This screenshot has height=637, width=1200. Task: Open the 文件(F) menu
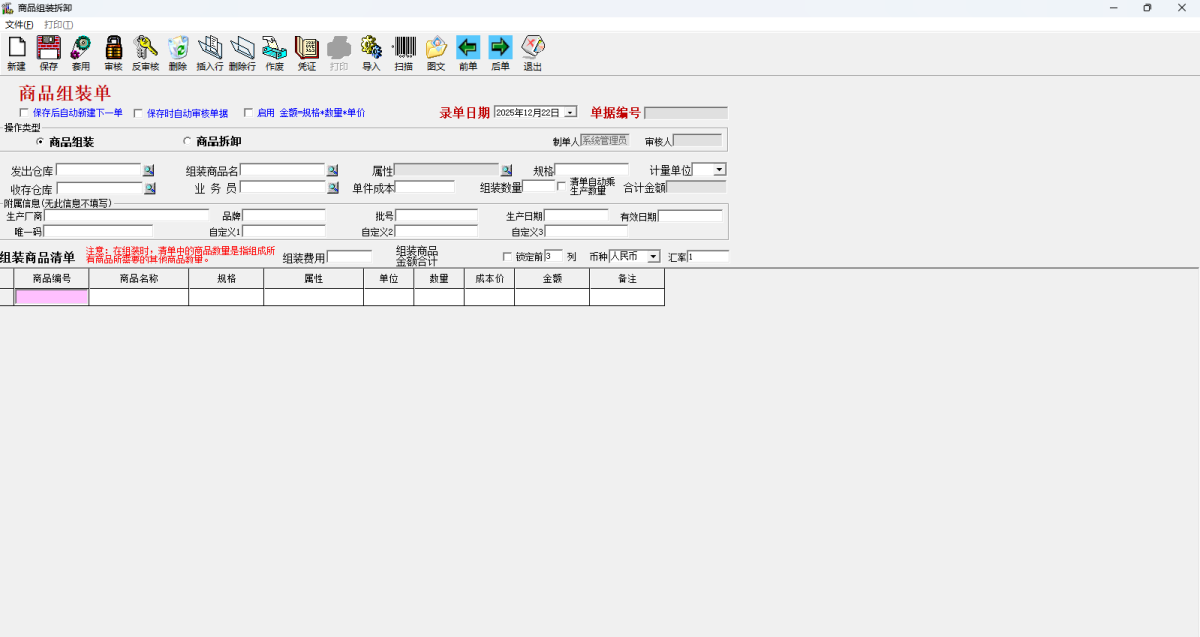[x=20, y=22]
